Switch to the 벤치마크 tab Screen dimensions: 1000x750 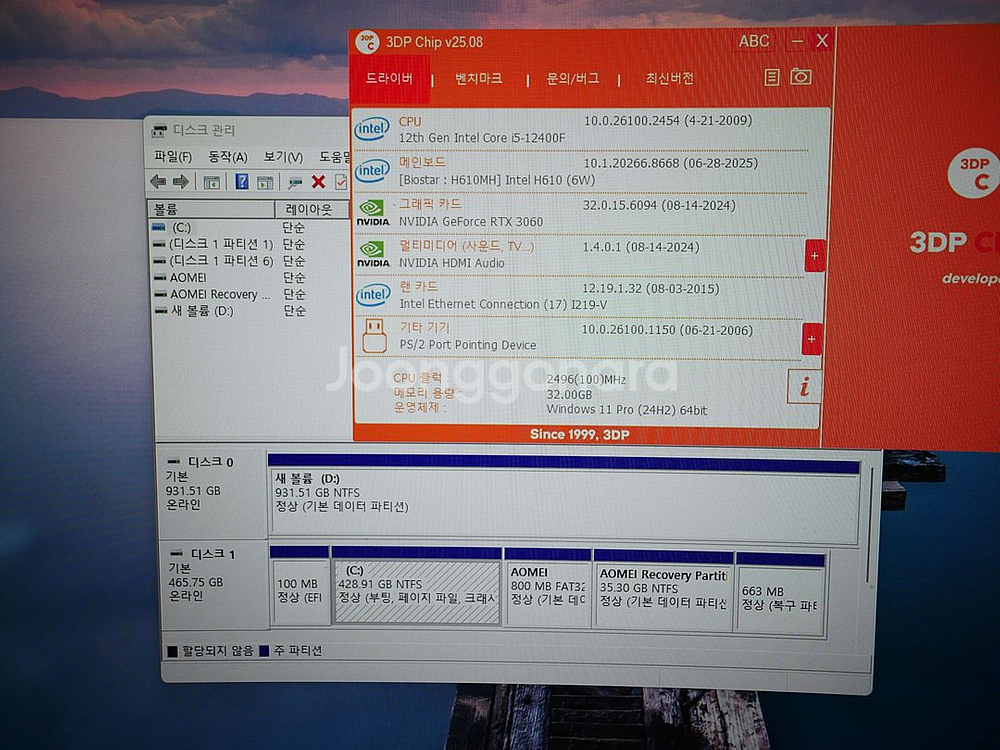[478, 78]
